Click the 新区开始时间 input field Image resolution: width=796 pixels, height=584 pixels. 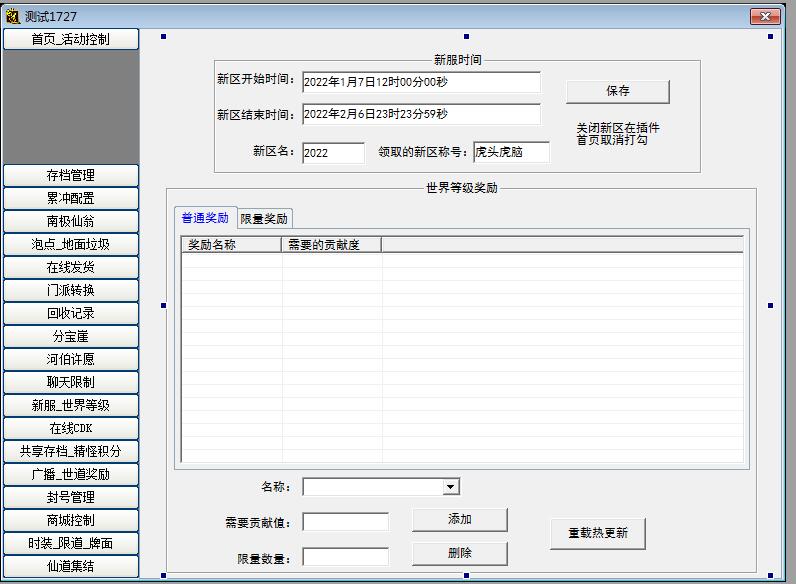[x=420, y=82]
